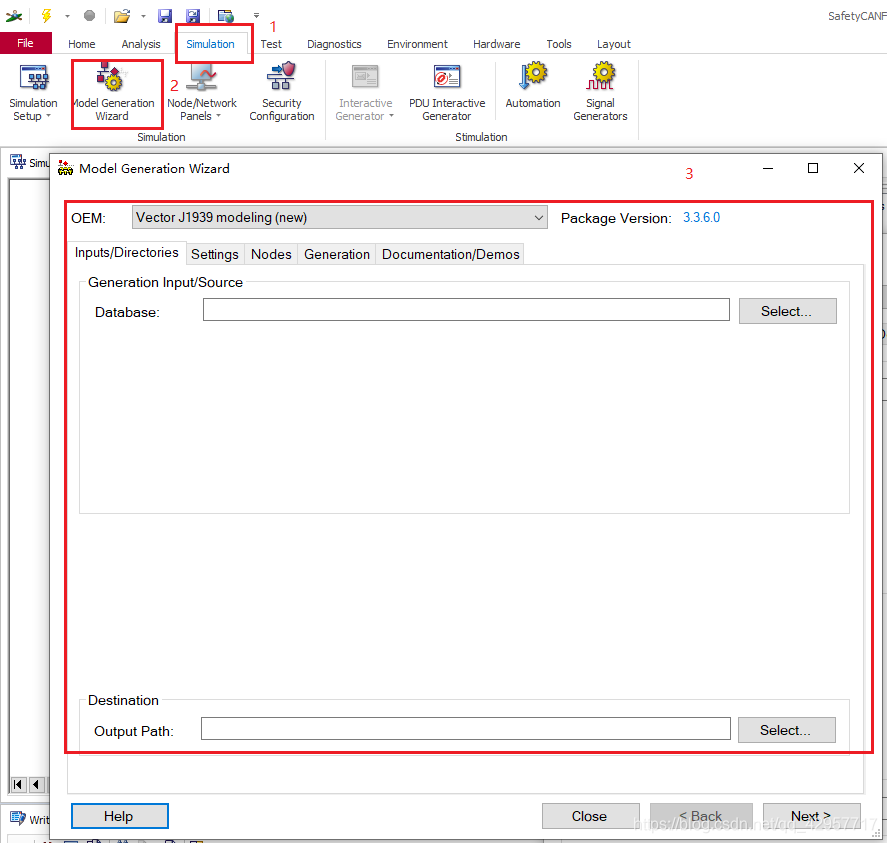This screenshot has width=887, height=843.
Task: Open the Interactive Generator
Action: tap(365, 92)
